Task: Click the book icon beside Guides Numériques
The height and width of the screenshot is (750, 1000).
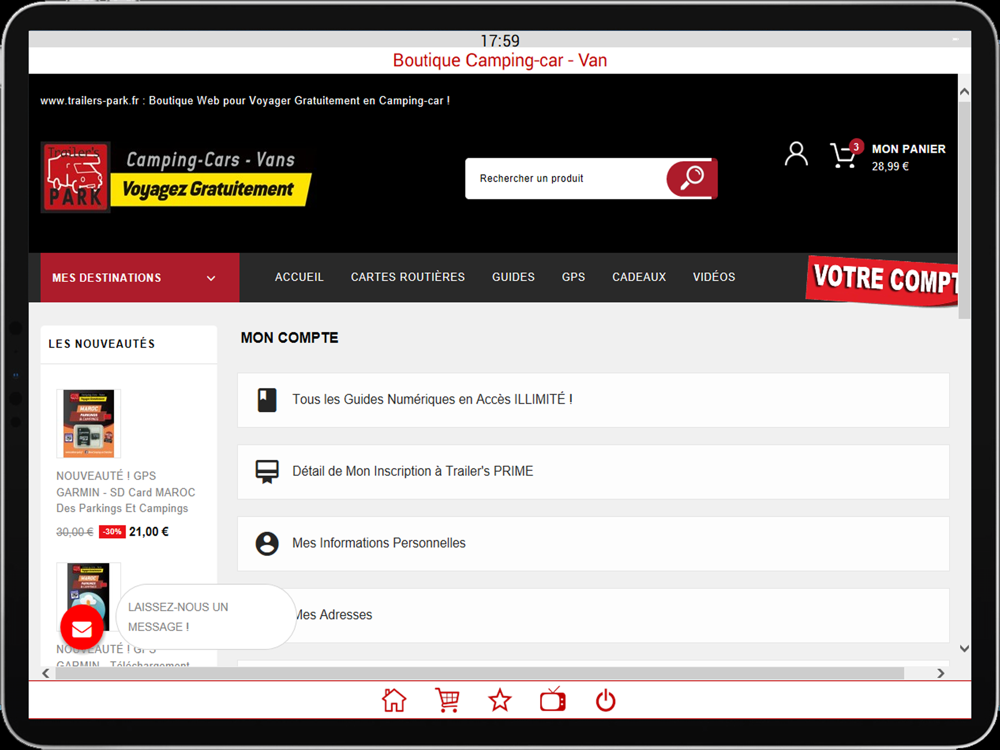Action: pyautogui.click(x=267, y=400)
